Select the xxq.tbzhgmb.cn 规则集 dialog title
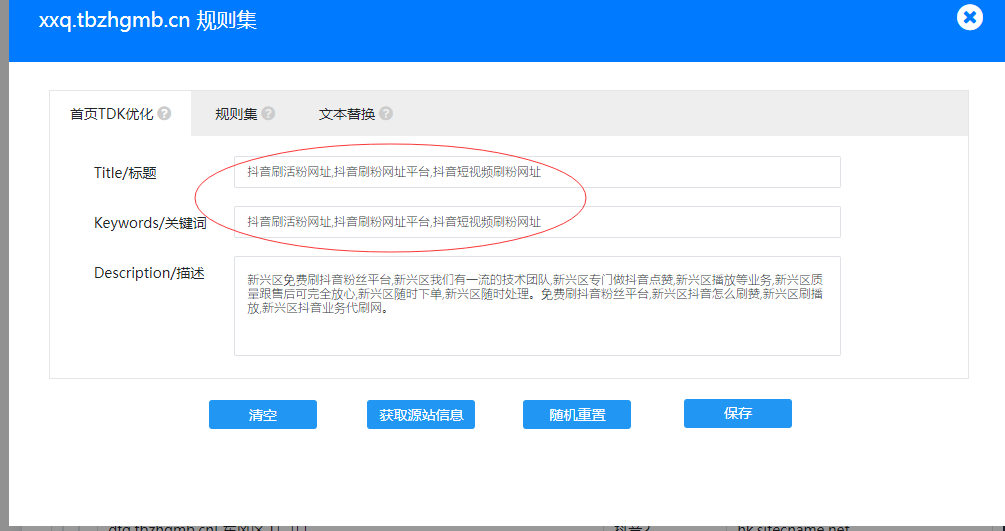 (x=147, y=20)
